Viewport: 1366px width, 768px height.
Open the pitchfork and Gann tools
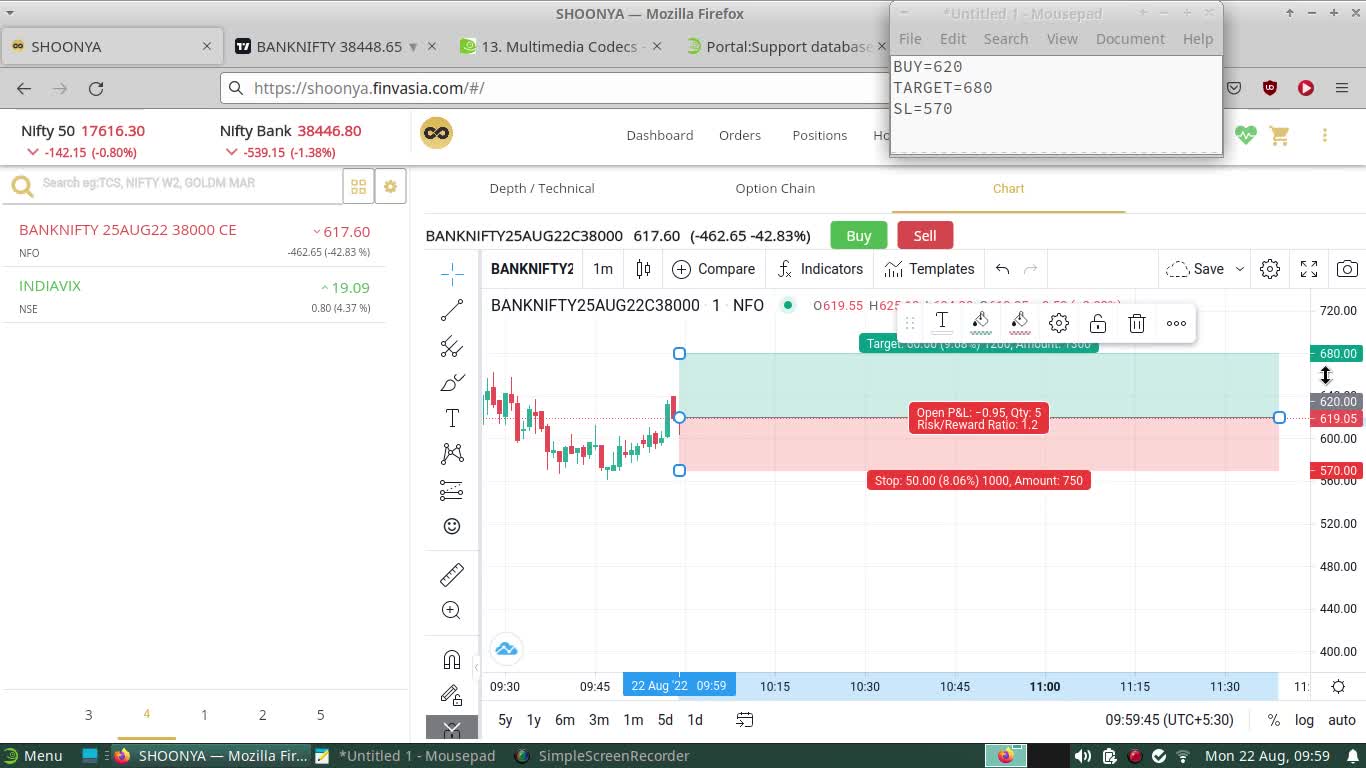[x=452, y=346]
